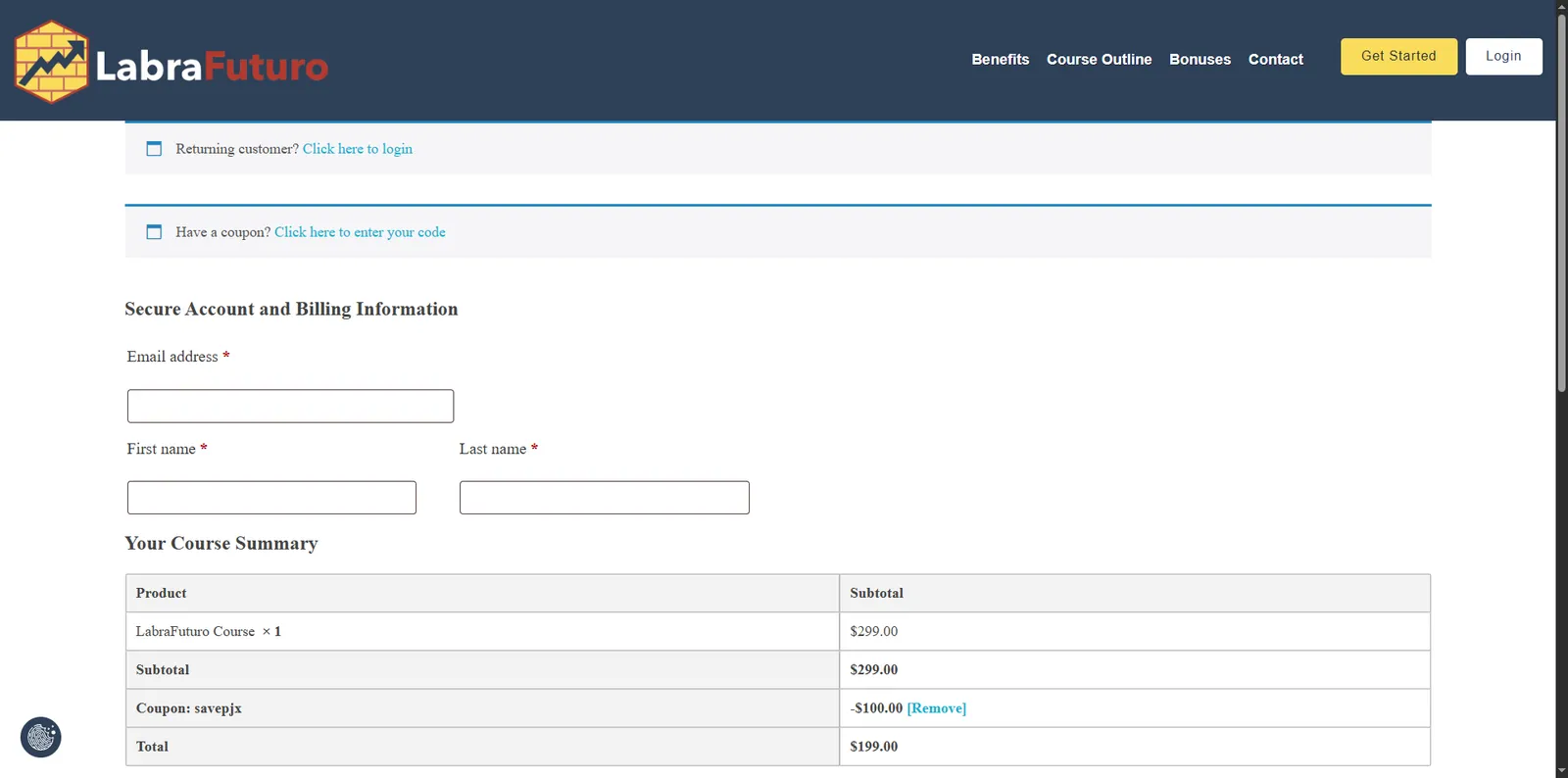This screenshot has height=778, width=1568.
Task: Click the Get Started button
Action: 1398,57
